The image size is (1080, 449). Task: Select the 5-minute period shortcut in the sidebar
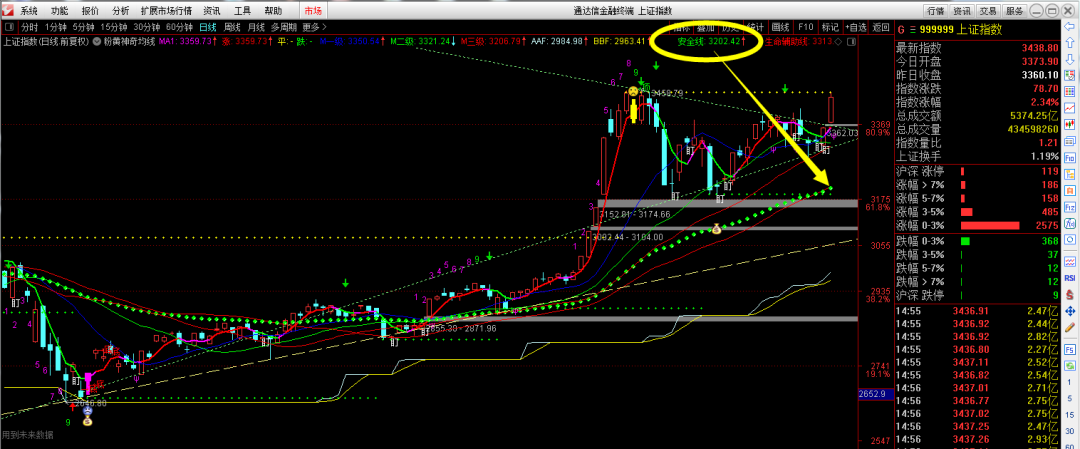1070,398
